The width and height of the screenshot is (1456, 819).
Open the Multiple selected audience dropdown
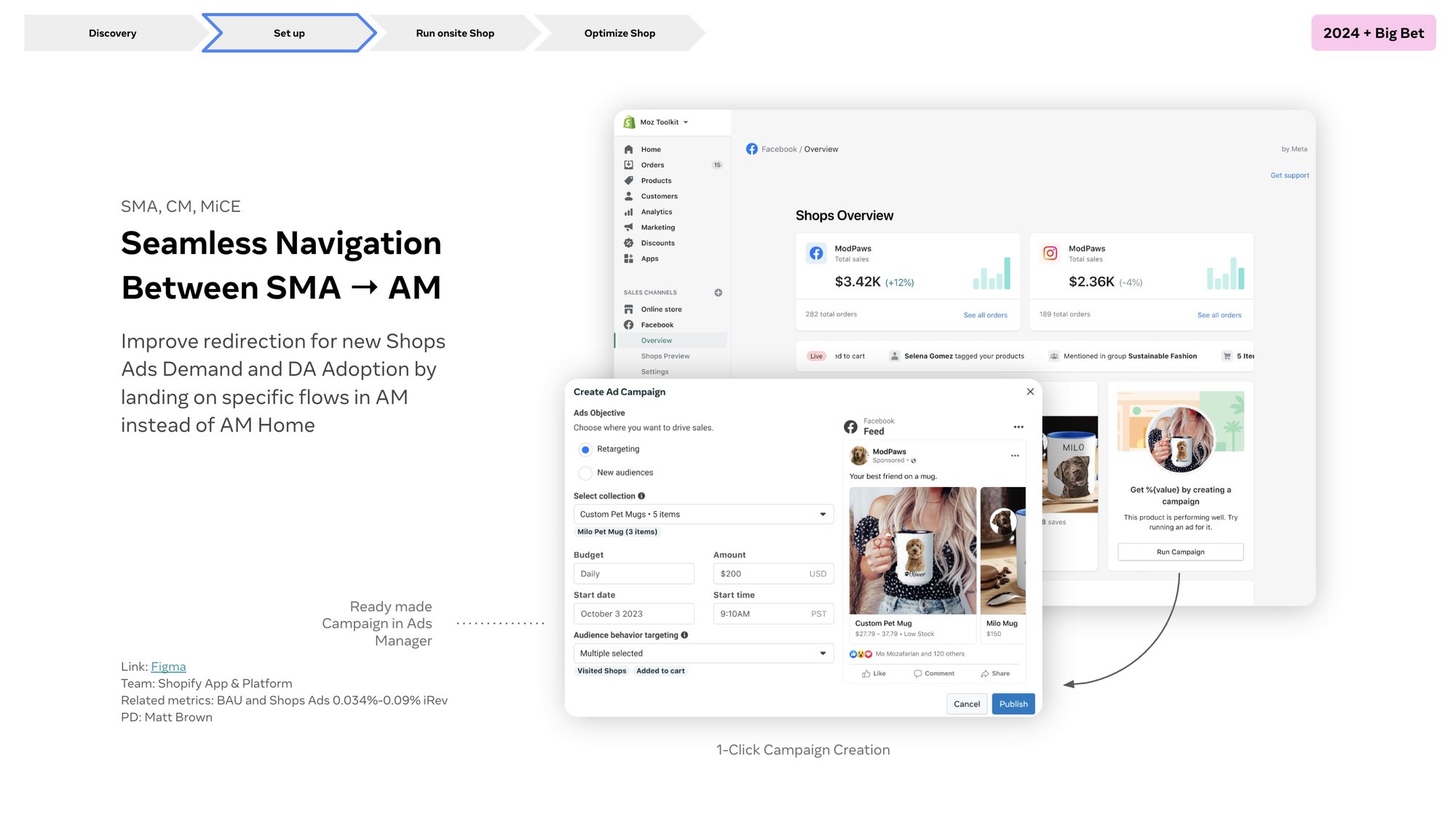[703, 653]
